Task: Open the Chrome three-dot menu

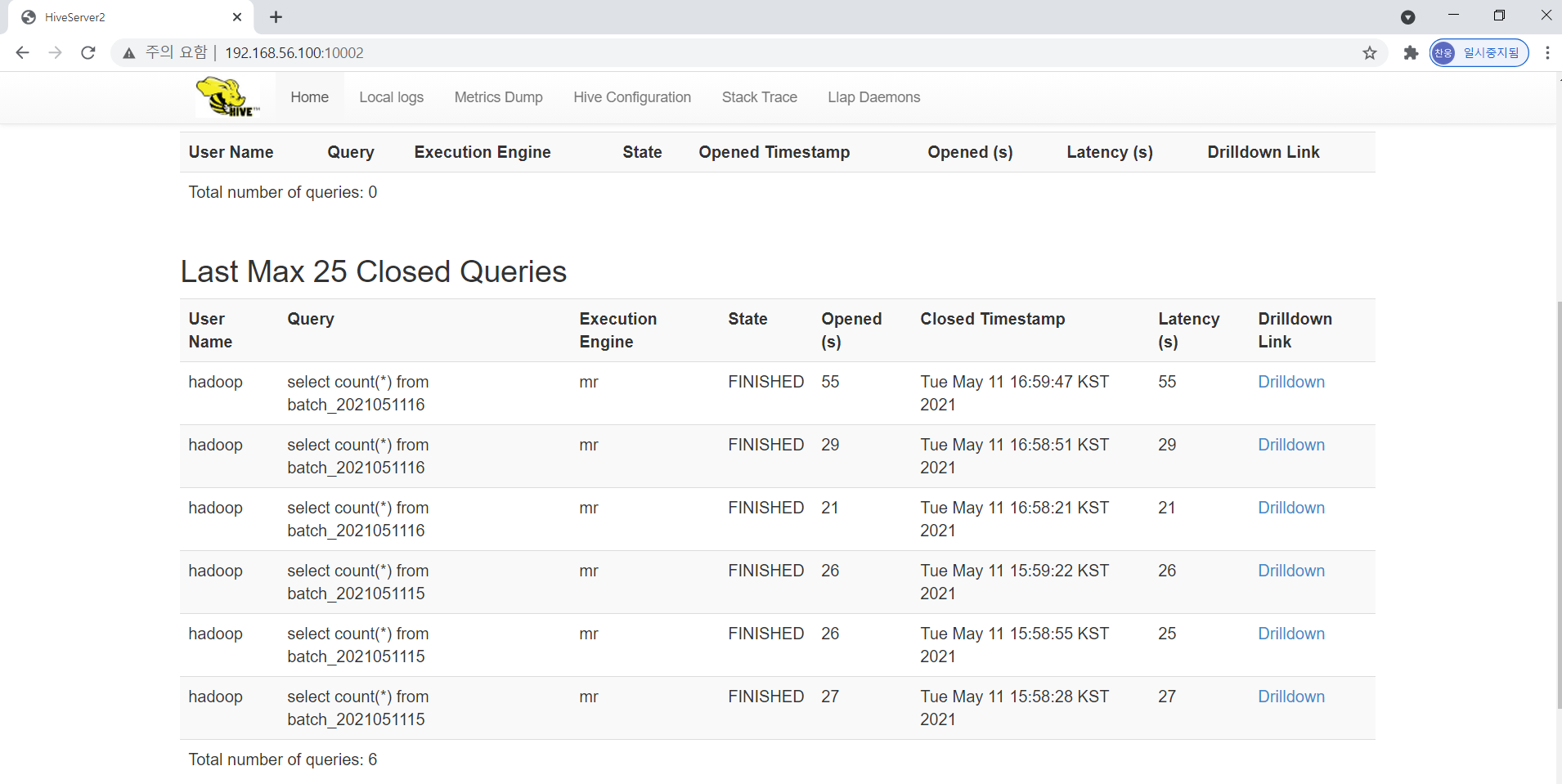Action: (1546, 52)
